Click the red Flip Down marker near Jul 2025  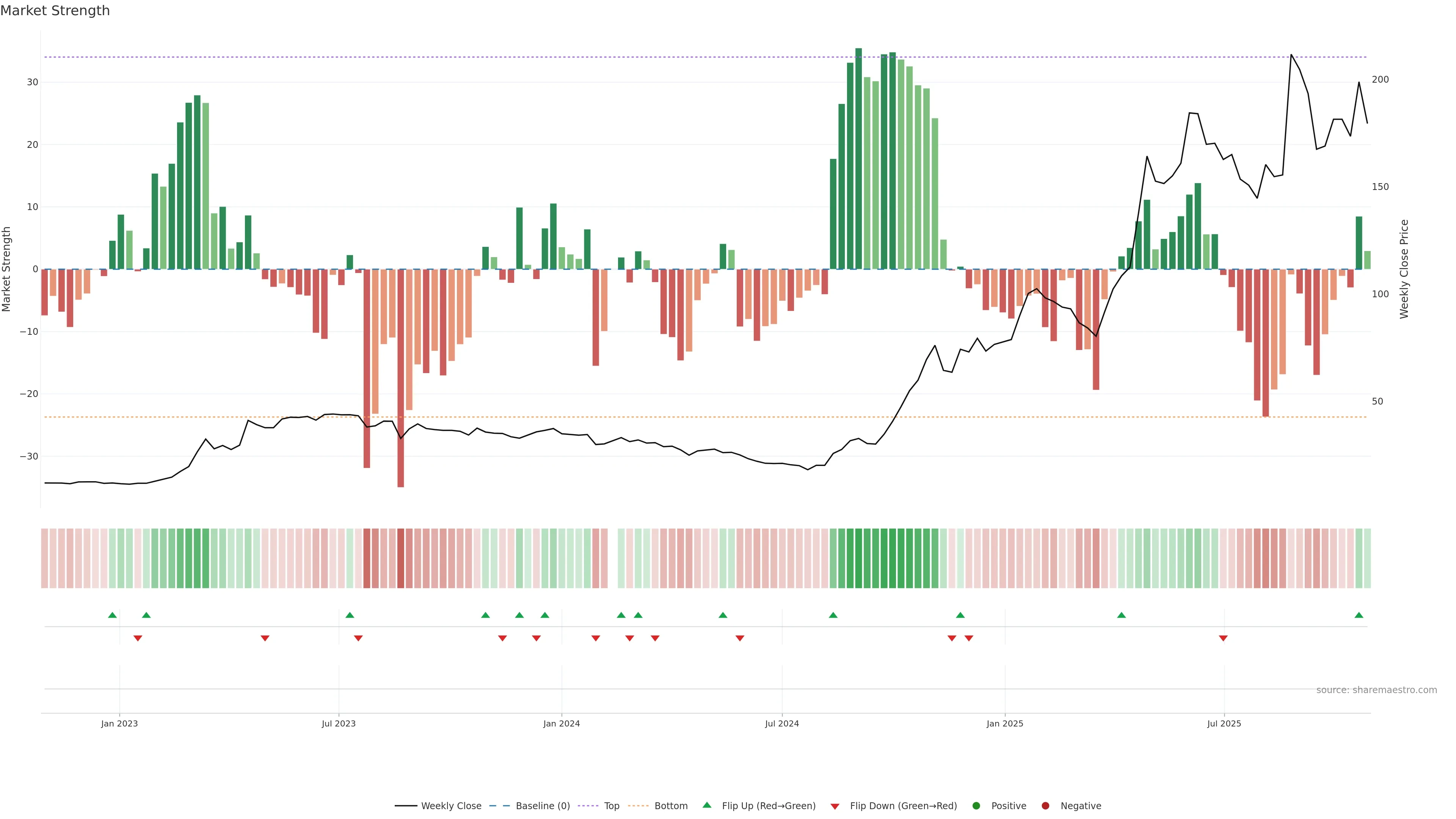[1223, 638]
